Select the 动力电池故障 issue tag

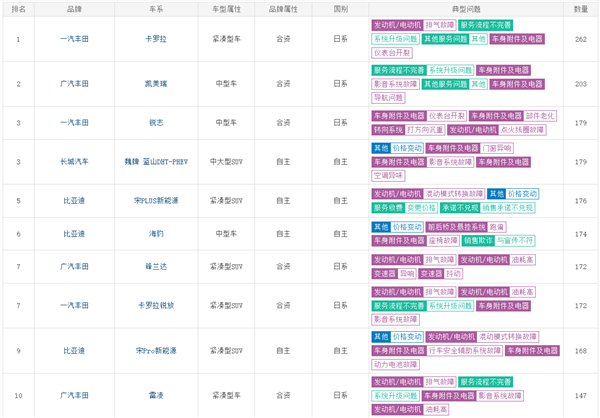click(395, 365)
